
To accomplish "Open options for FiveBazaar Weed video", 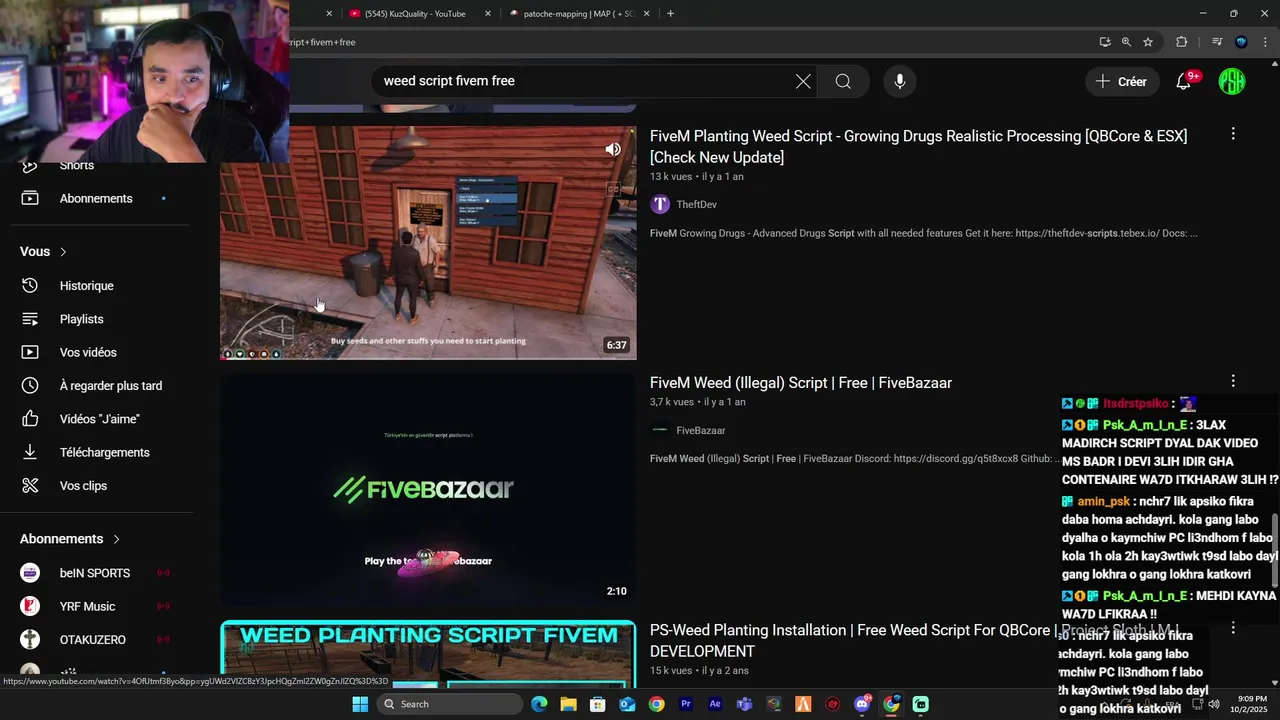I will [x=1233, y=381].
